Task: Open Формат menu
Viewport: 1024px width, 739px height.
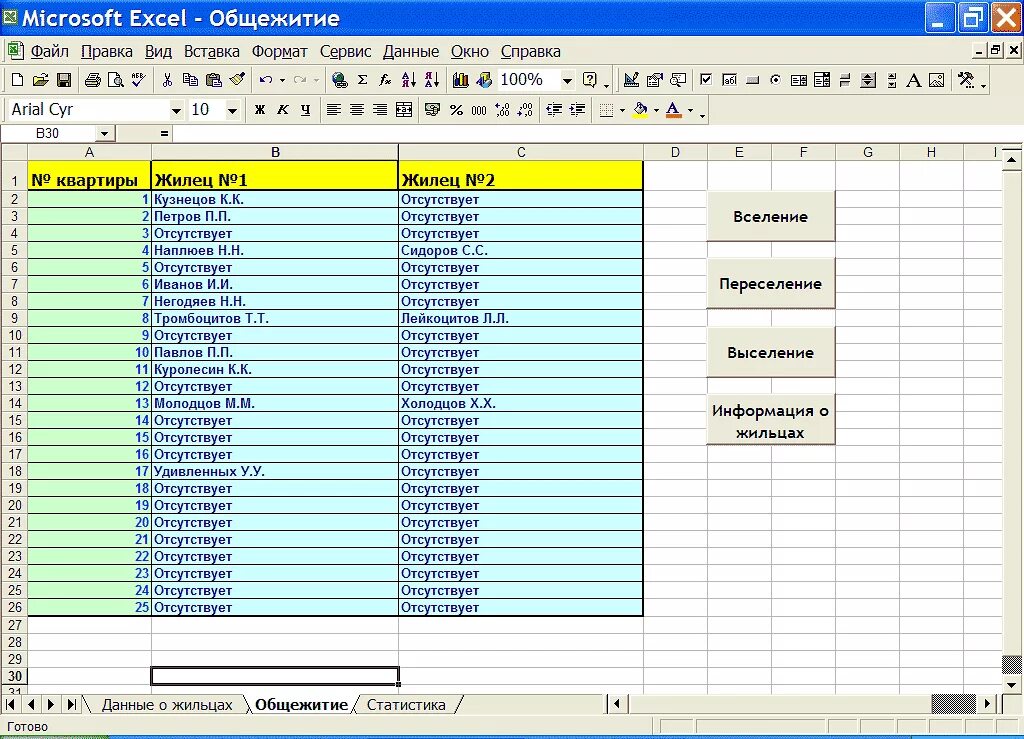Action: click(x=279, y=52)
